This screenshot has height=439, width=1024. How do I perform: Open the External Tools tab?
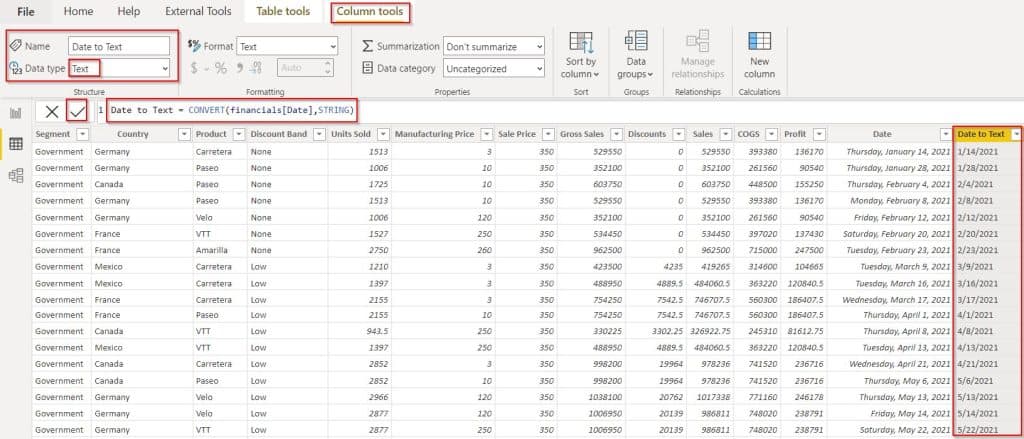coord(199,11)
